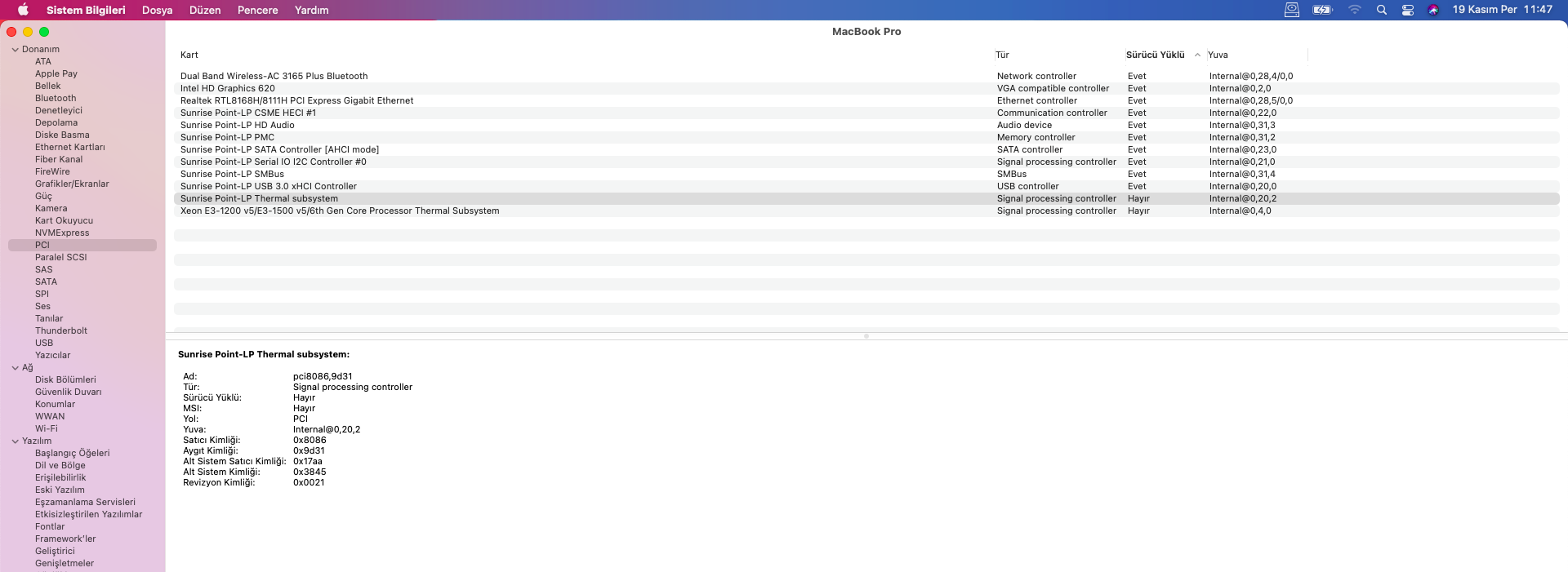Open the battery status menu
The width and height of the screenshot is (1568, 572).
[1322, 10]
